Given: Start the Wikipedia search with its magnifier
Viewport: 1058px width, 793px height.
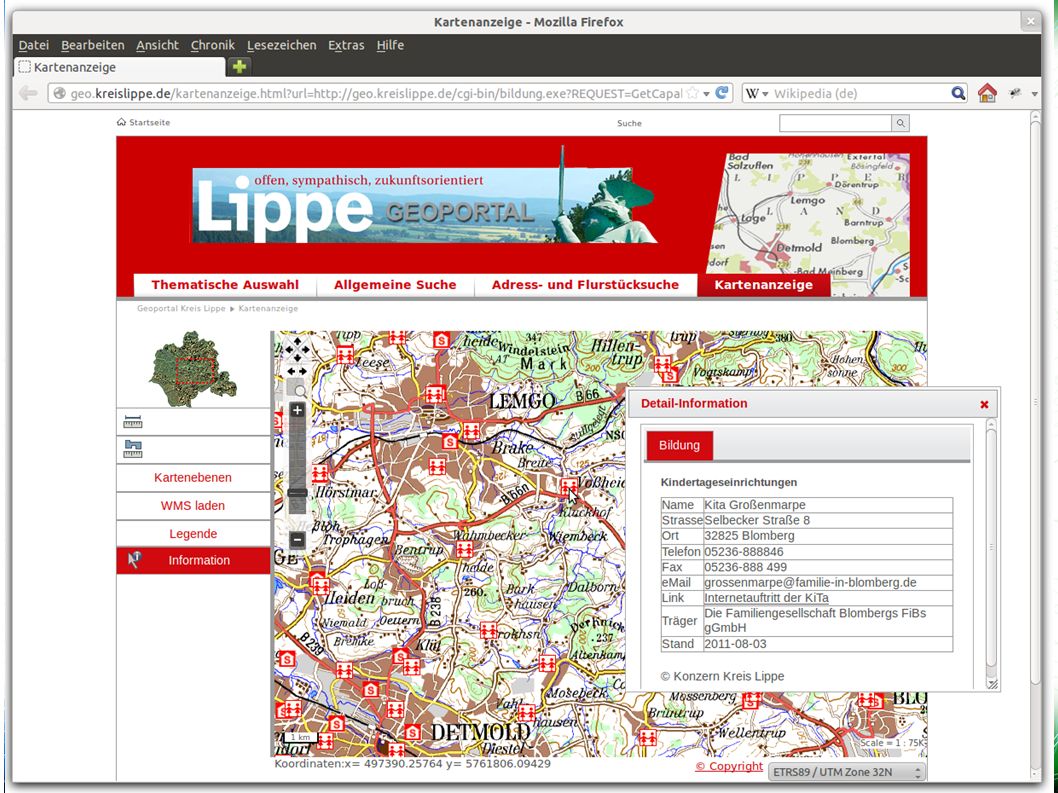Looking at the screenshot, I should pos(958,93).
